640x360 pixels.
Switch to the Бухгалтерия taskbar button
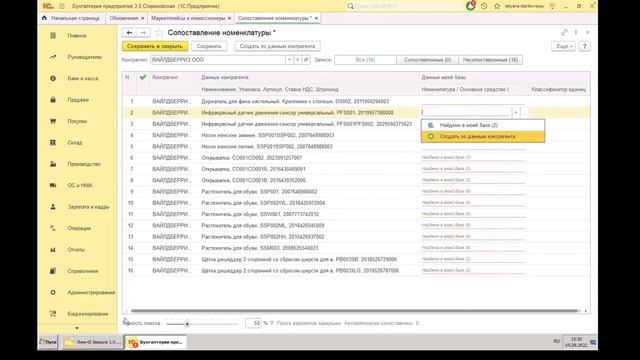tap(156, 342)
